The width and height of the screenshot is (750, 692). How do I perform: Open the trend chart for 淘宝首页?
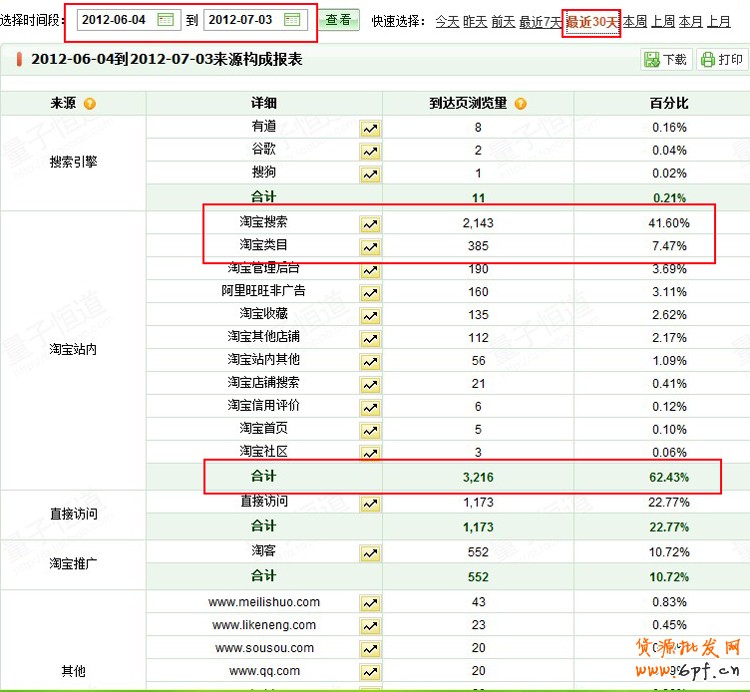pos(370,431)
